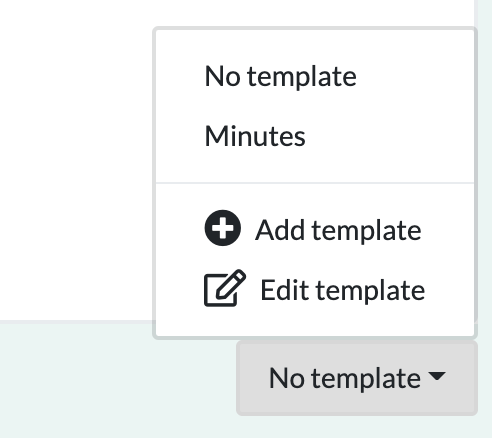Pick Minutes as the meeting template
This screenshot has height=438, width=492.
255,136
